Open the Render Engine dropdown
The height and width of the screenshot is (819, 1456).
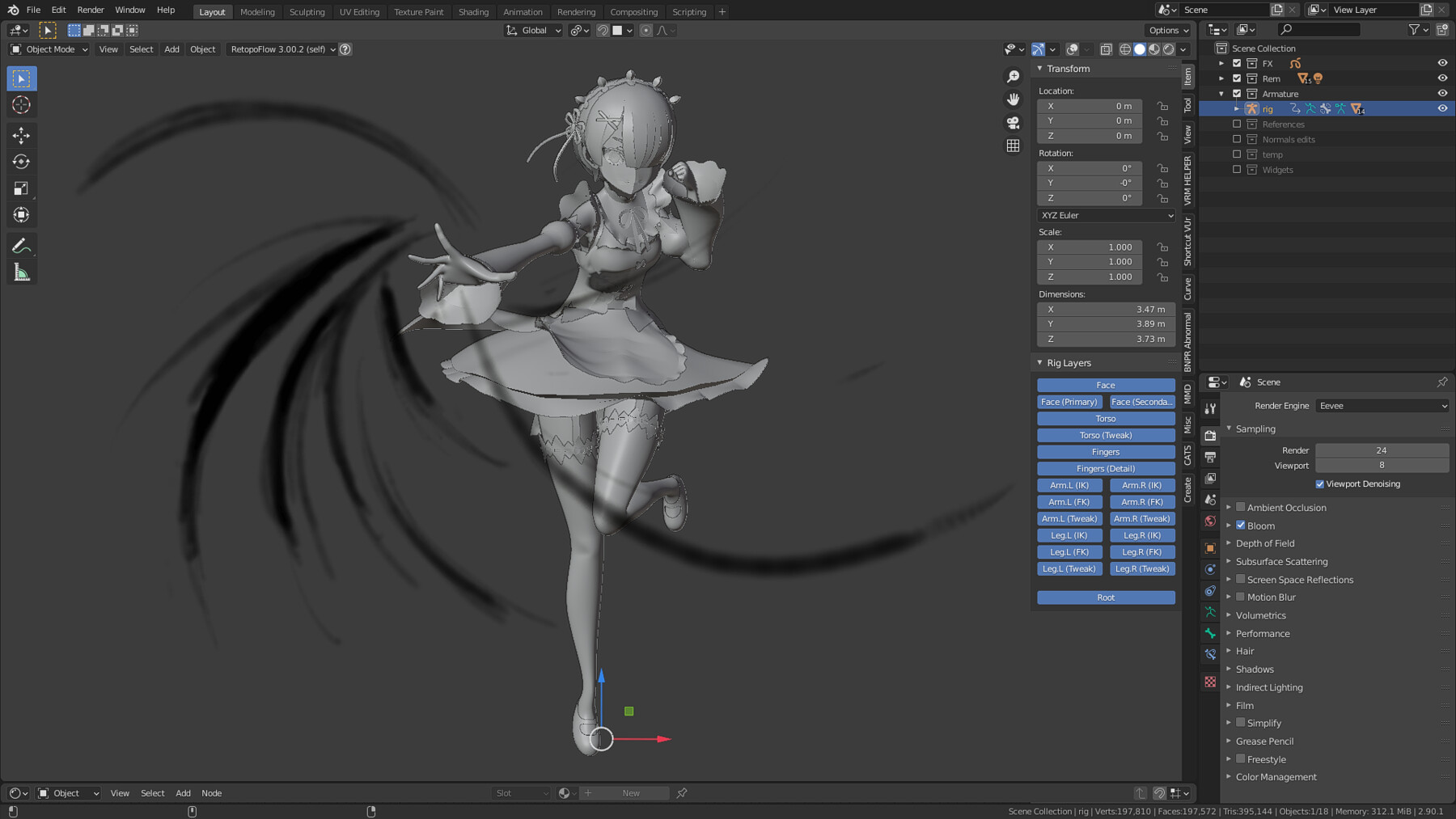1382,406
